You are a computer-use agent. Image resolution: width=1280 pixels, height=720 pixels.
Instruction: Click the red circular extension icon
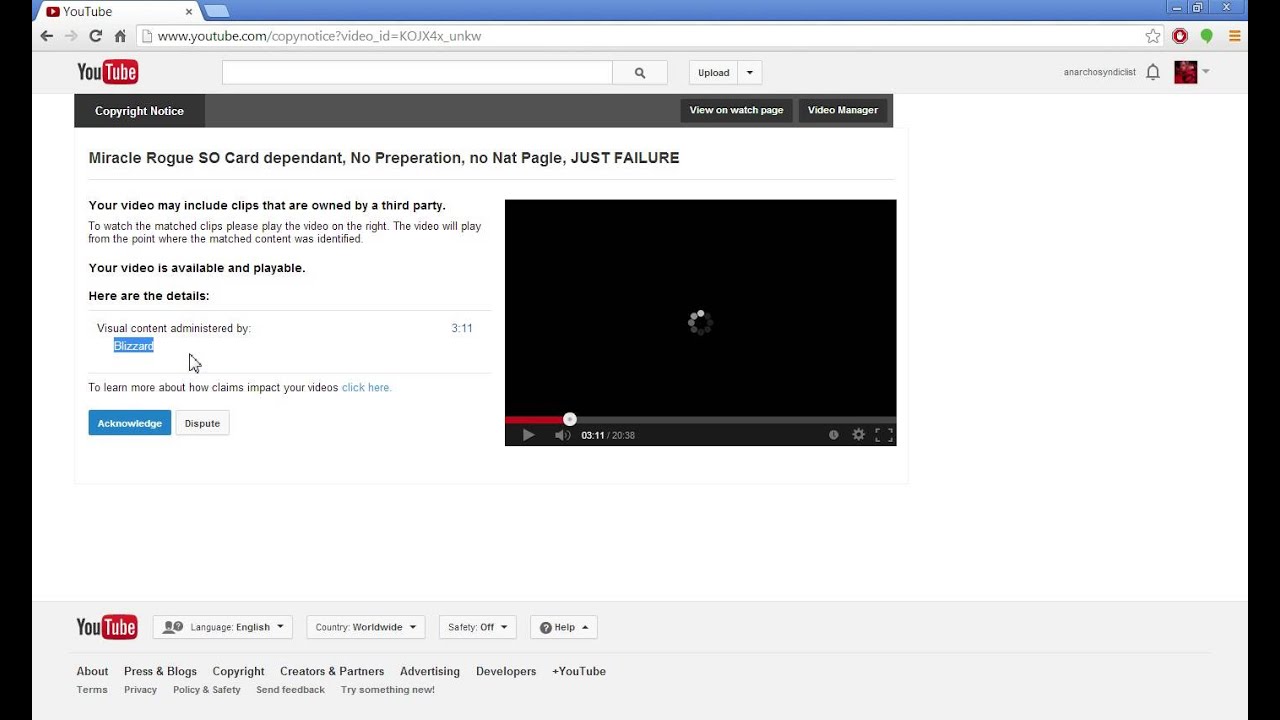(1180, 36)
